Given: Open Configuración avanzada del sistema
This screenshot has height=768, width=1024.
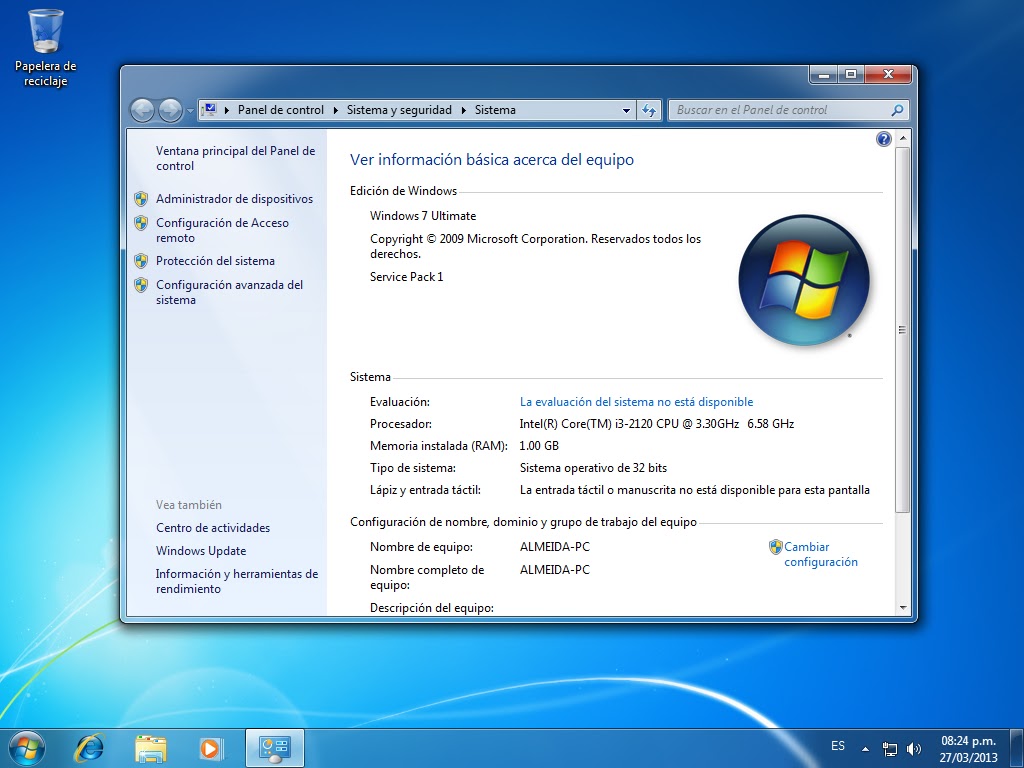Looking at the screenshot, I should [x=229, y=292].
